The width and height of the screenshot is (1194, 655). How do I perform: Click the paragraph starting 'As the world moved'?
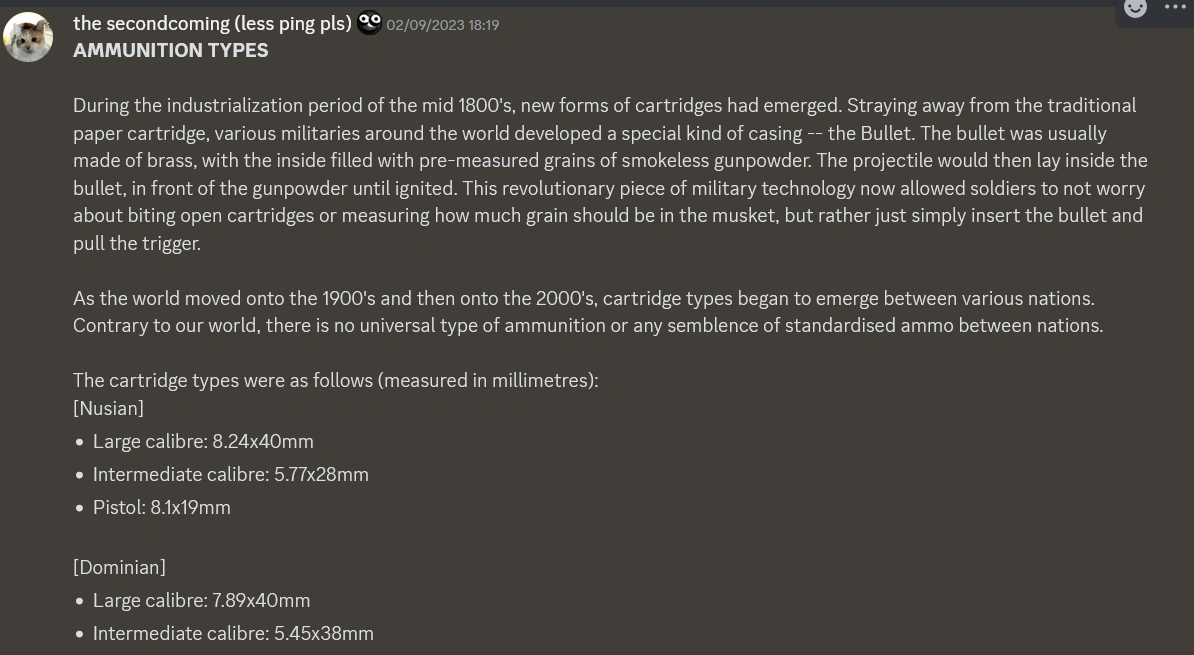tap(590, 310)
